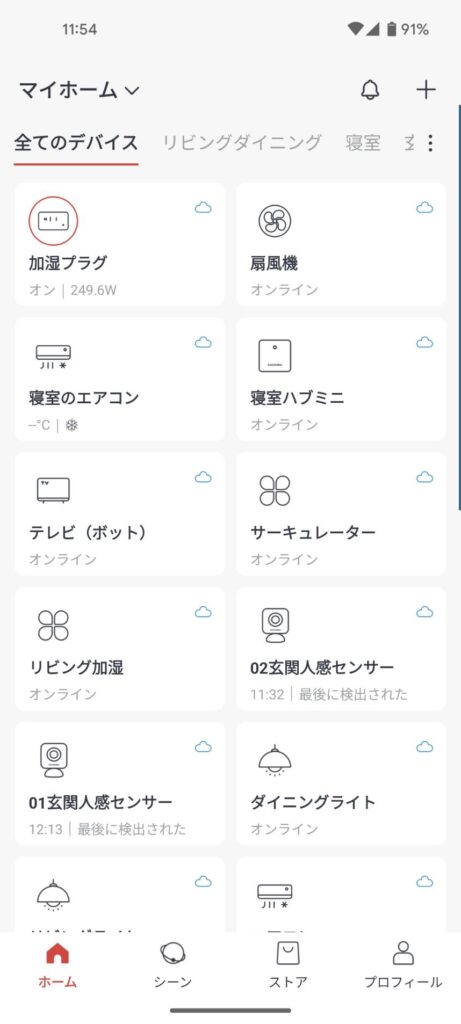The height and width of the screenshot is (1024, 461).
Task: Open the サーキュレーター device icon
Action: [x=274, y=490]
